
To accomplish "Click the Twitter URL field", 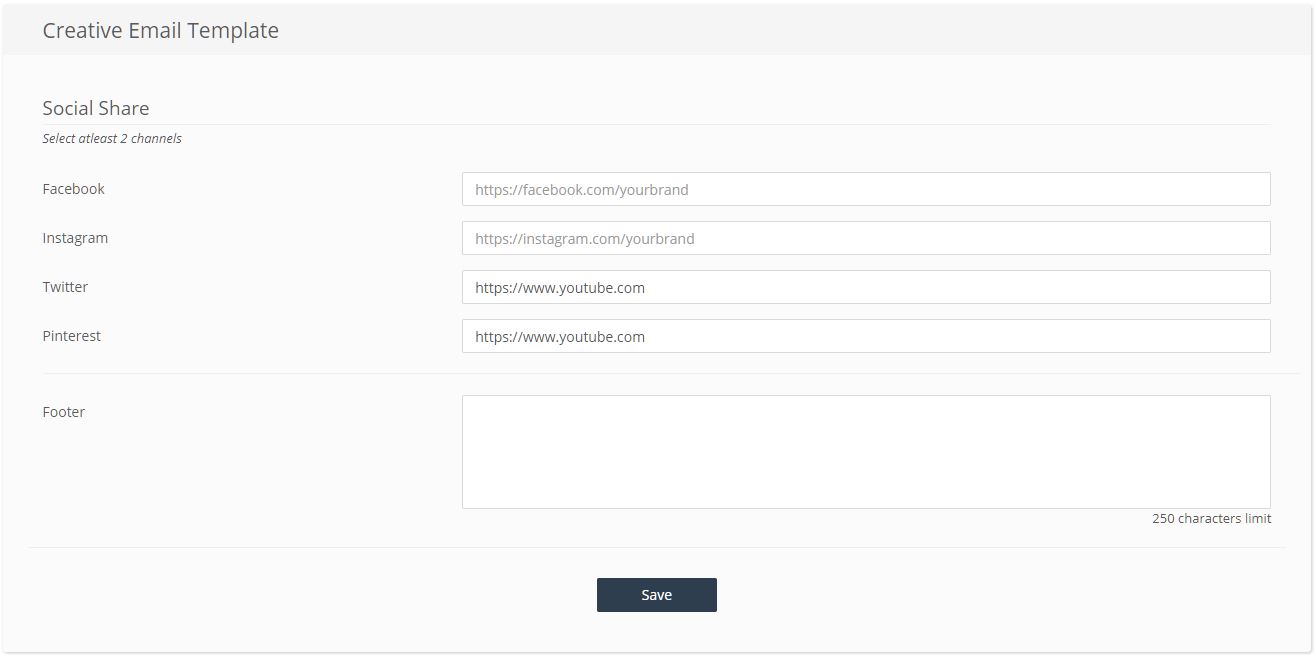I will click(x=866, y=287).
